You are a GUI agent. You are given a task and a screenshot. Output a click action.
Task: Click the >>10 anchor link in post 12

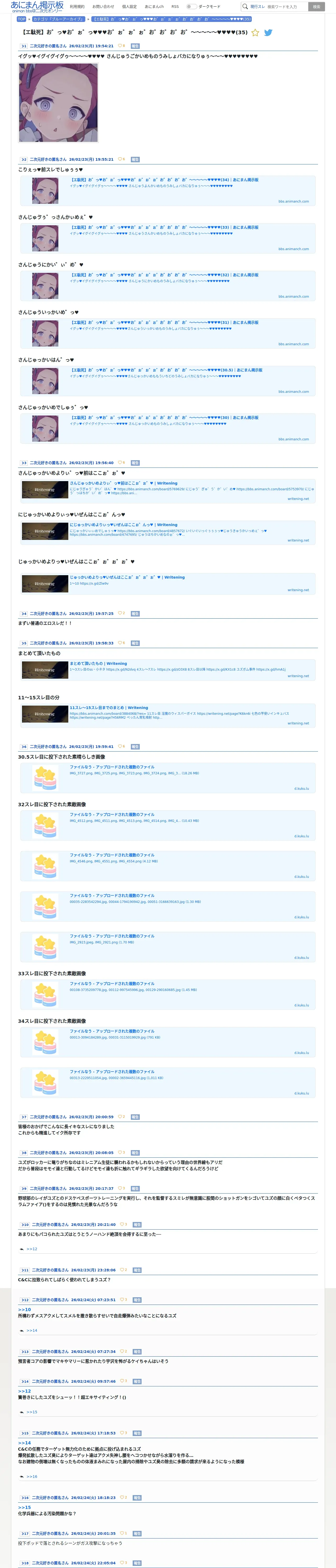click(x=24, y=1309)
